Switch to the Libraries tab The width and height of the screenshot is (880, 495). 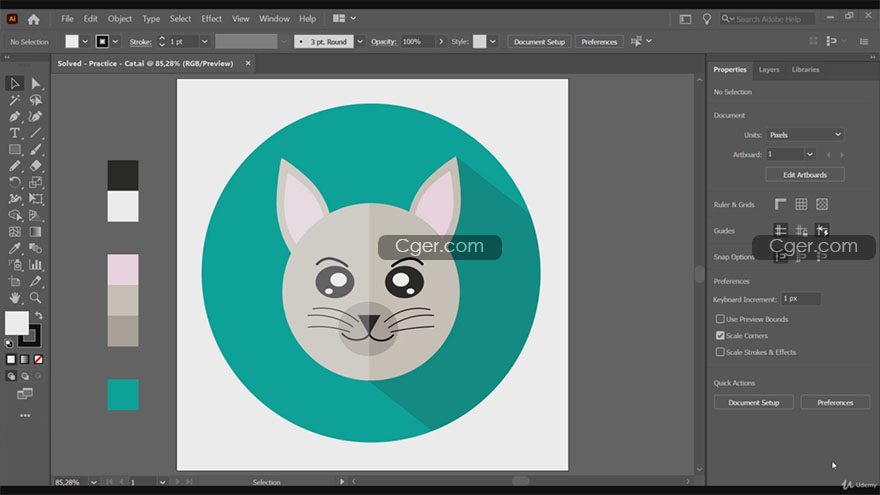tap(805, 70)
